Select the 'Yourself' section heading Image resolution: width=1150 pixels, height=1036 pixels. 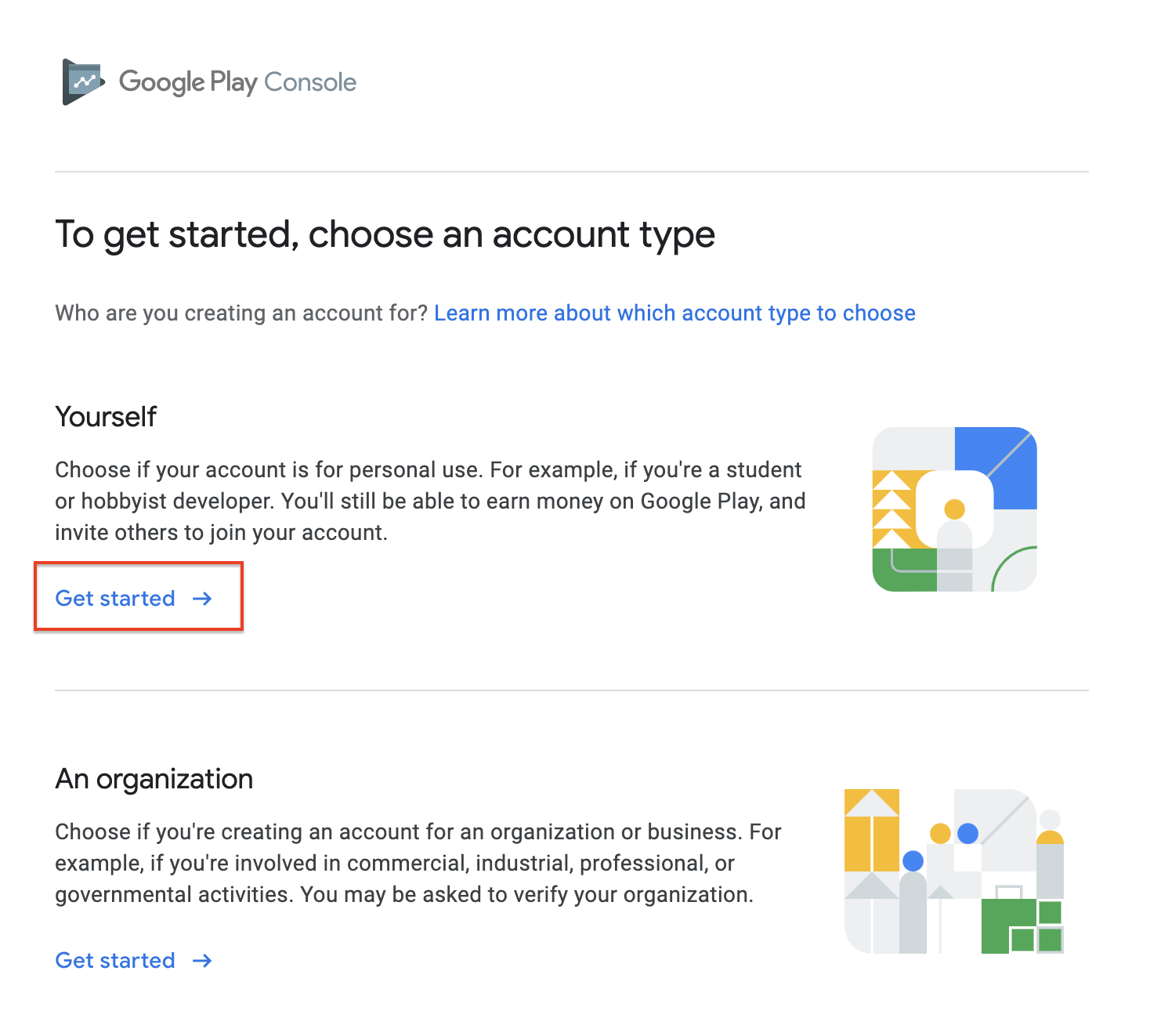tap(106, 417)
